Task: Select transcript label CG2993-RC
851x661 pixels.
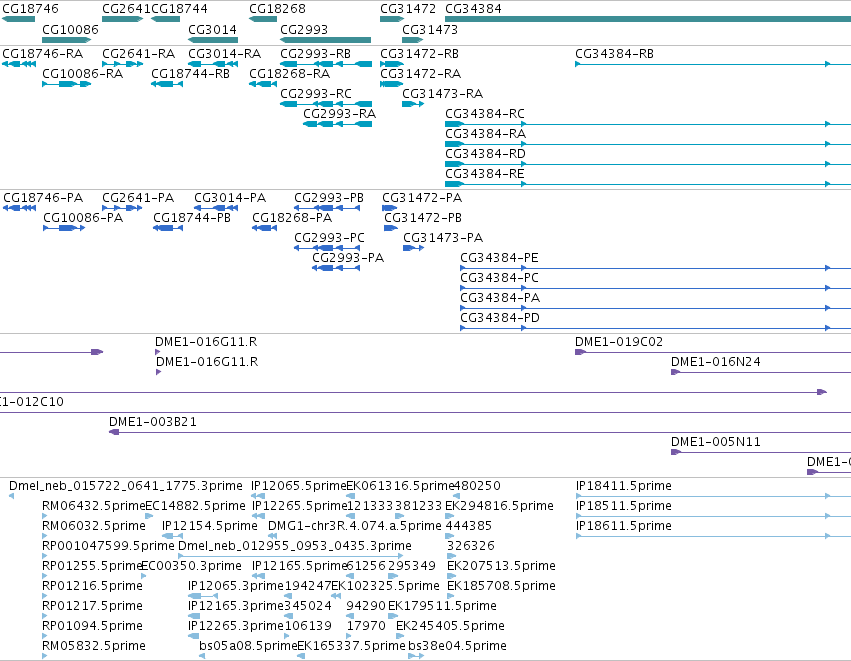Action: (316, 94)
